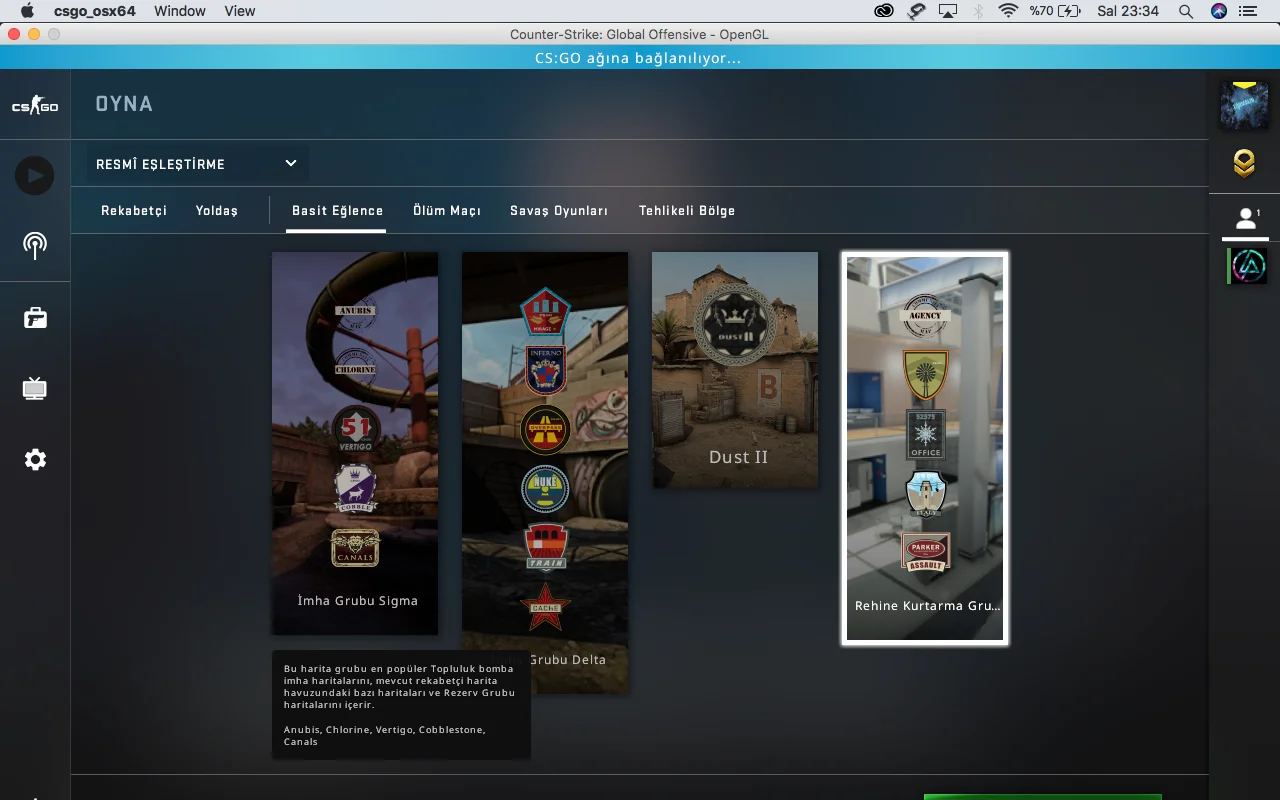1280x800 pixels.
Task: Click the Chlorine map badge
Action: pos(355,369)
